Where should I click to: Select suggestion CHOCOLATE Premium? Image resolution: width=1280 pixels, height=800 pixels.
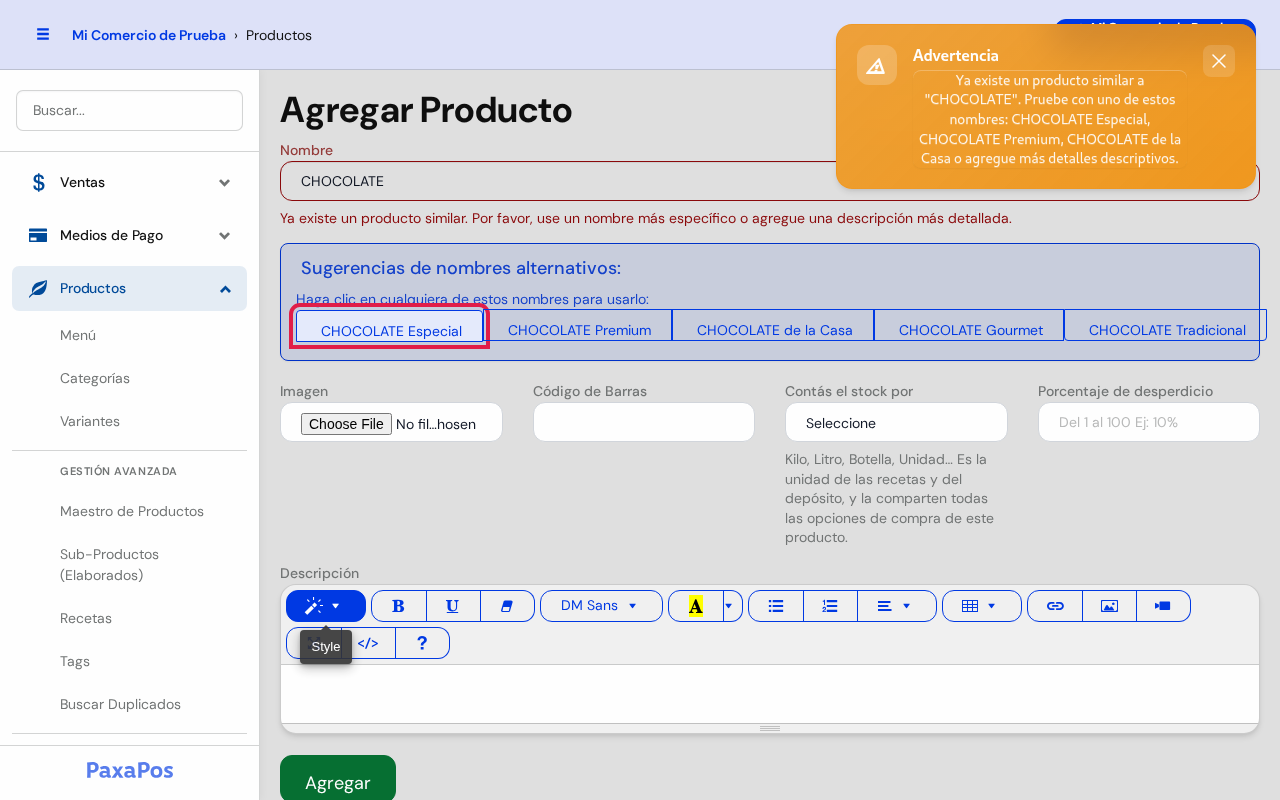[579, 325]
